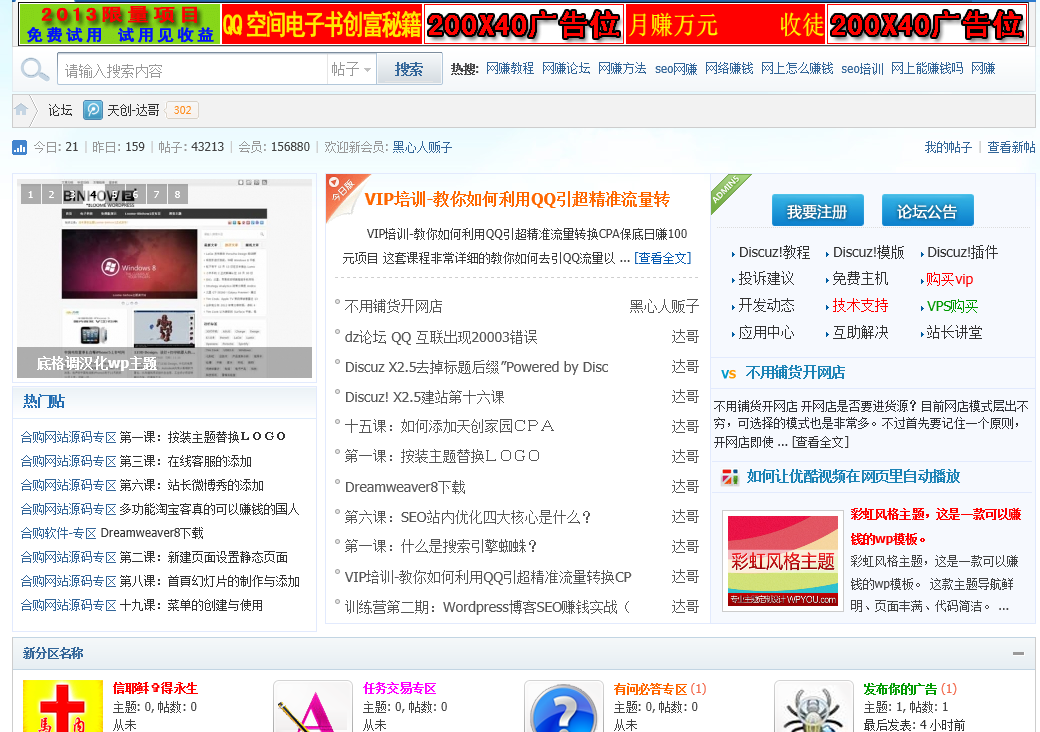1040x732 pixels.
Task: Click the 论坛公告 announcement button
Action: click(x=927, y=210)
